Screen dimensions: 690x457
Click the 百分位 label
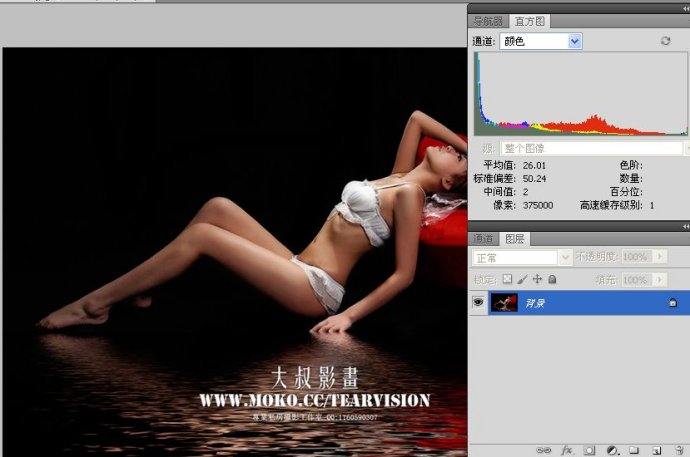pyautogui.click(x=626, y=192)
